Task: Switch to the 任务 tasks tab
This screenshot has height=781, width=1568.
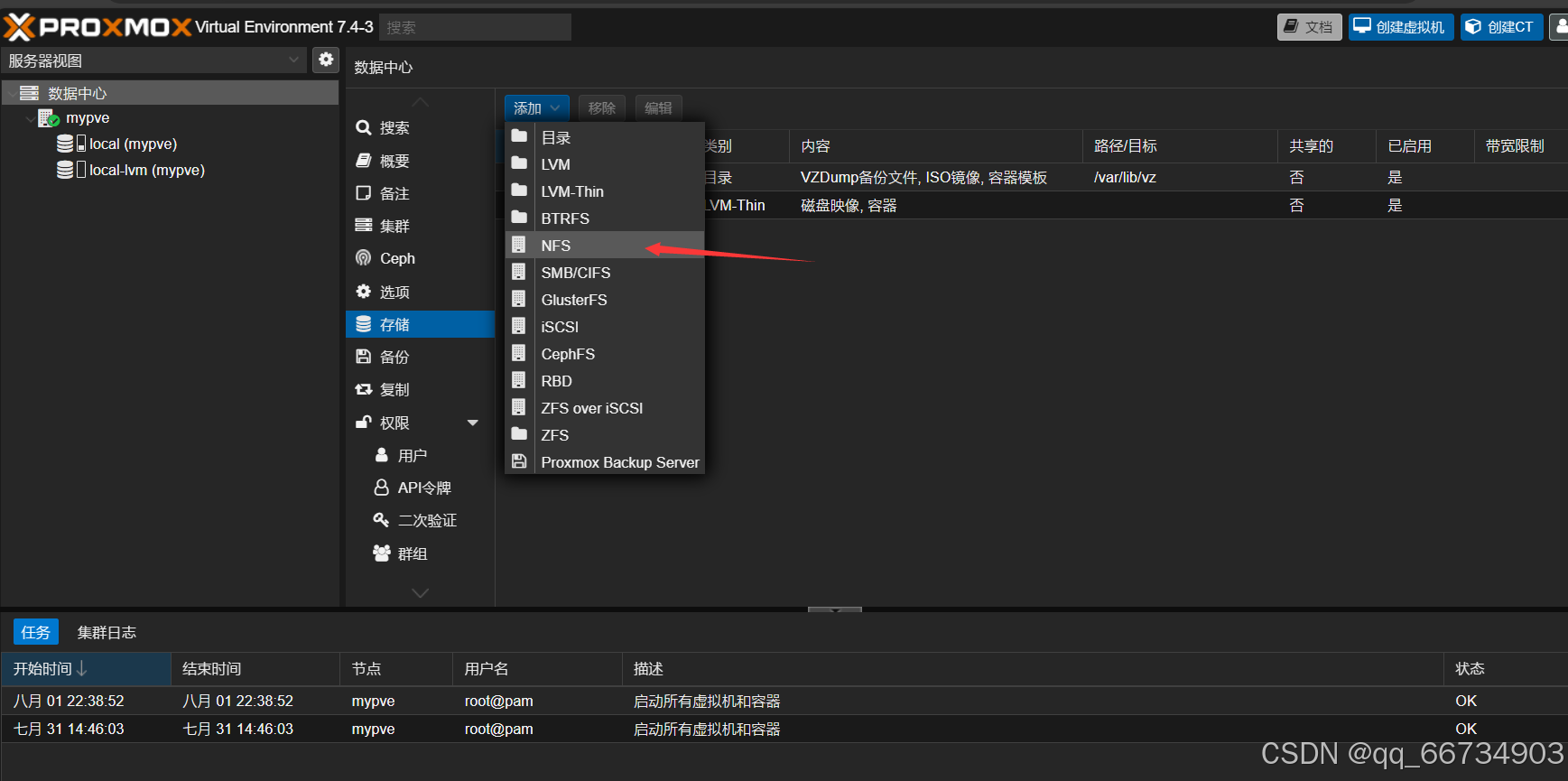Action: coord(36,632)
